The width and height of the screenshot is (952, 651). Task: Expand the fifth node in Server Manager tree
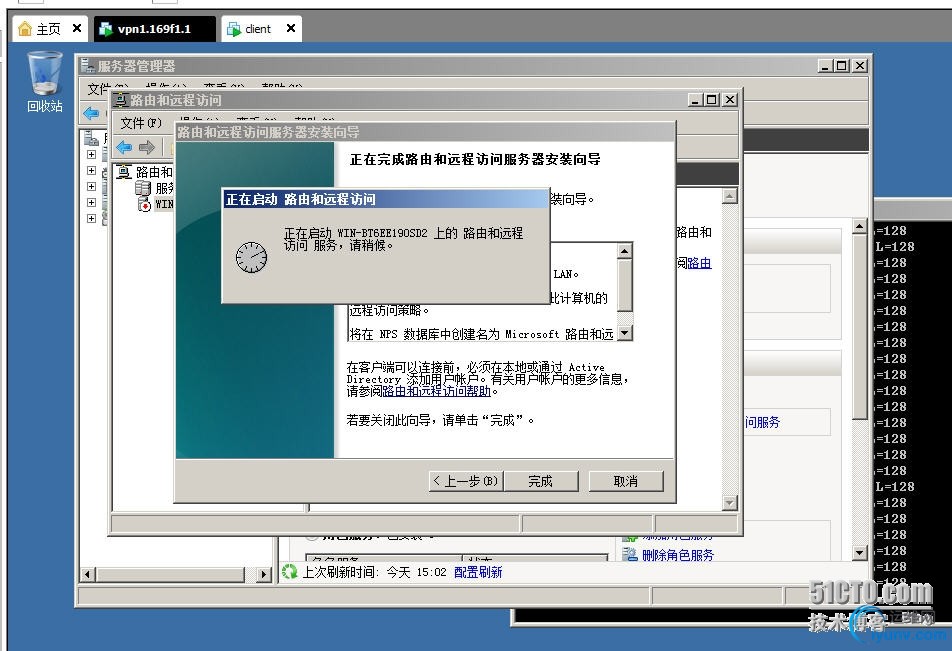click(x=92, y=218)
